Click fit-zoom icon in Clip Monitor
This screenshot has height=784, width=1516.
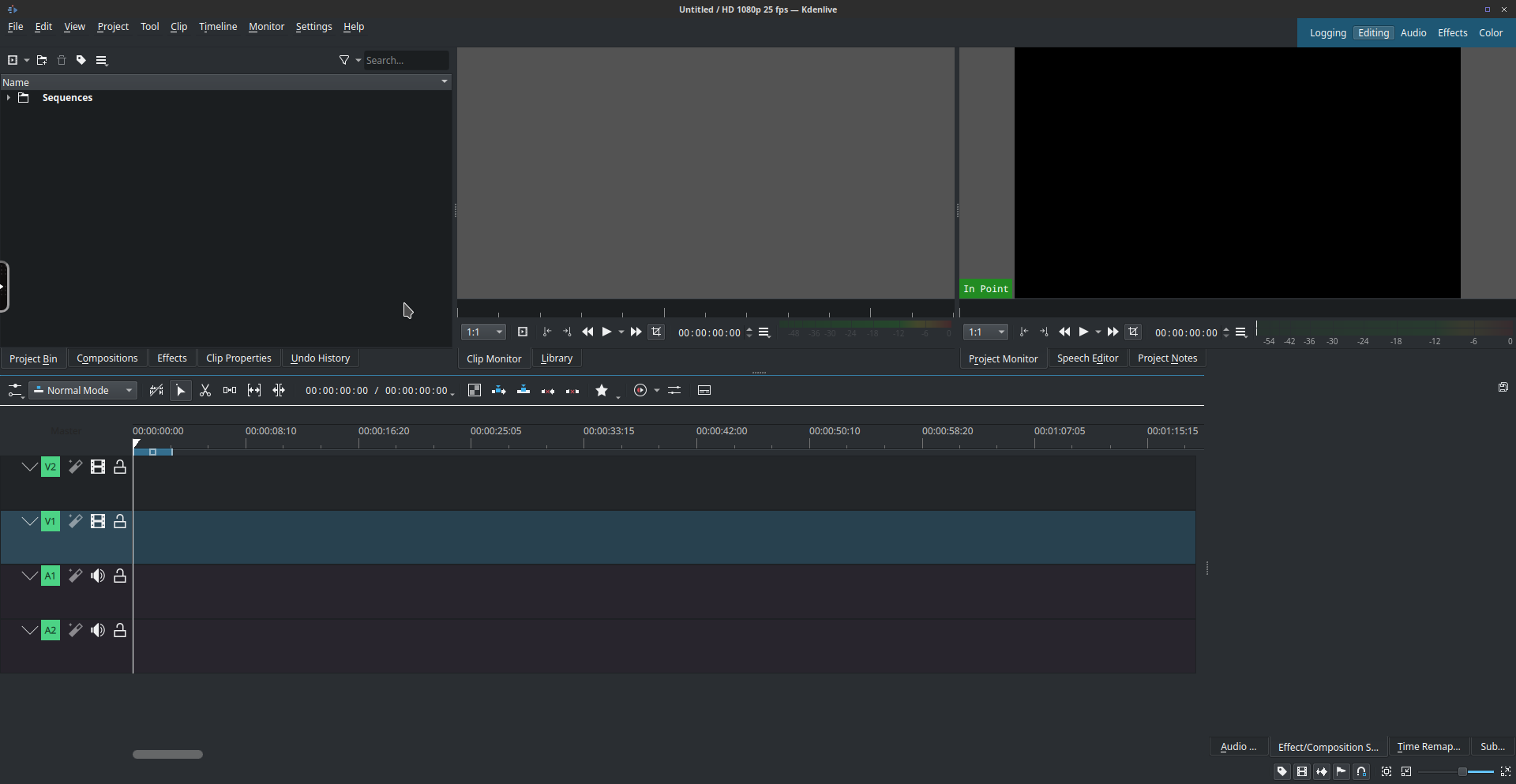click(523, 332)
